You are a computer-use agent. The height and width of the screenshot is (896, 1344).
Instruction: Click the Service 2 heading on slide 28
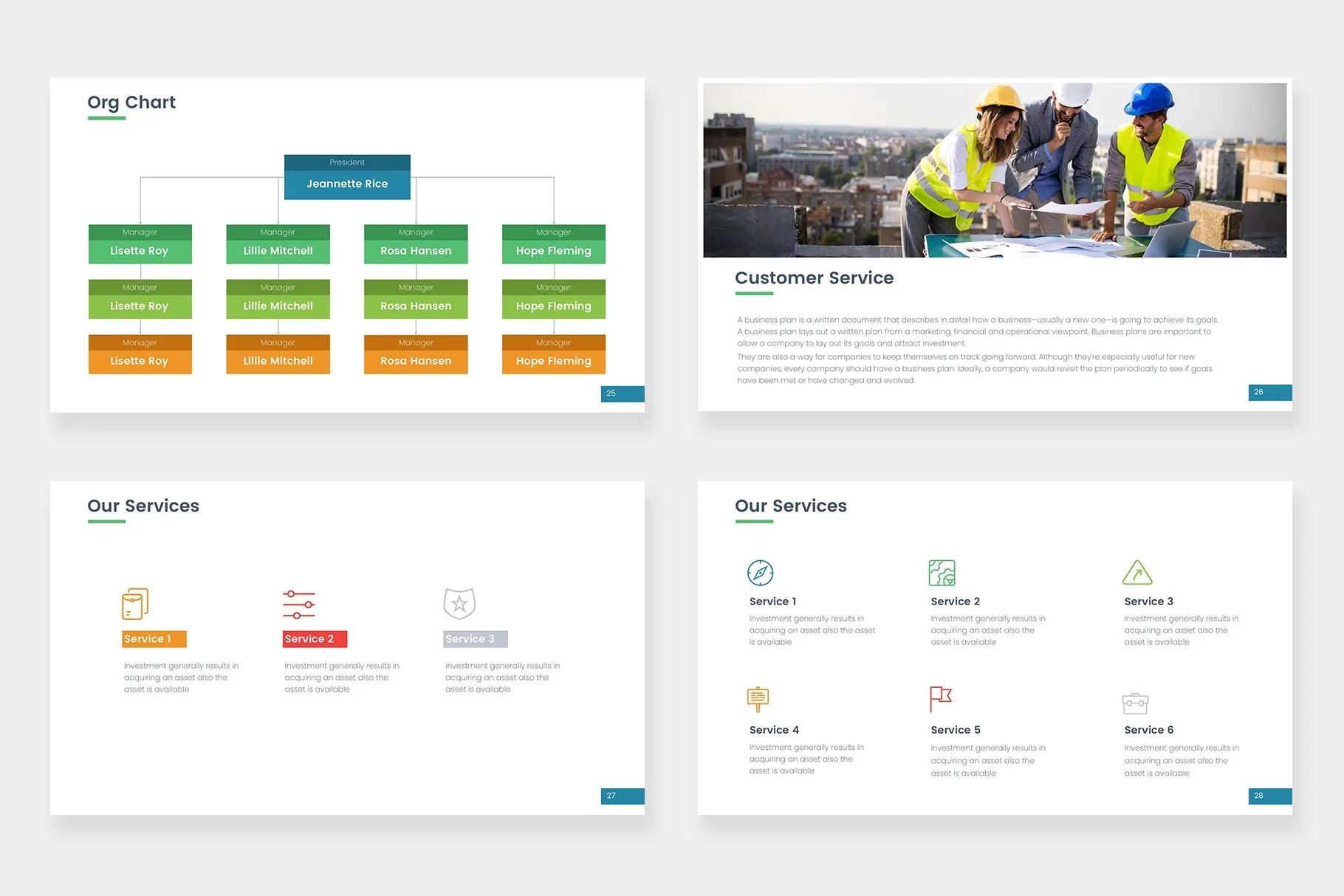(x=956, y=602)
